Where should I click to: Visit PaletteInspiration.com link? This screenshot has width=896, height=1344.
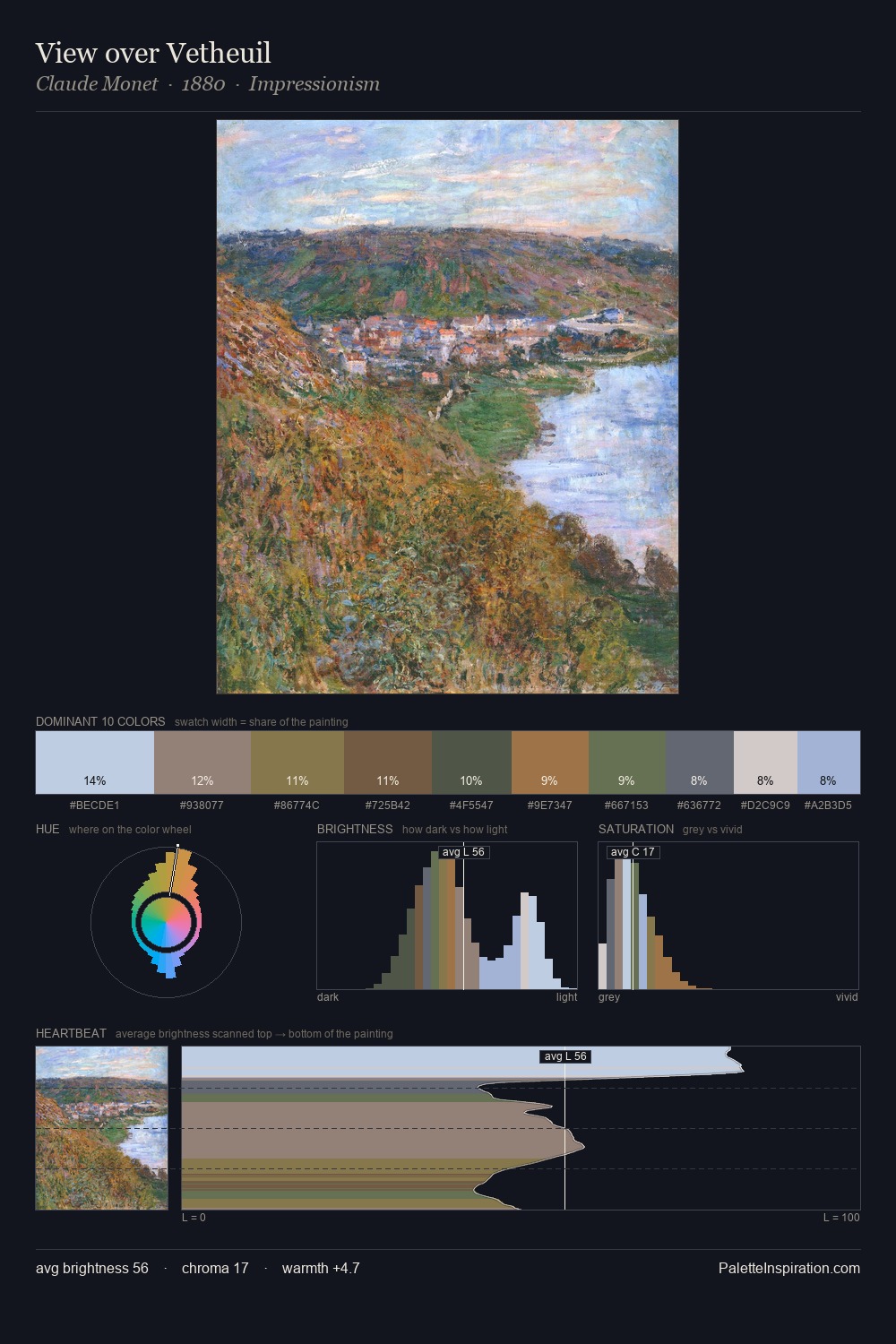(x=789, y=1268)
